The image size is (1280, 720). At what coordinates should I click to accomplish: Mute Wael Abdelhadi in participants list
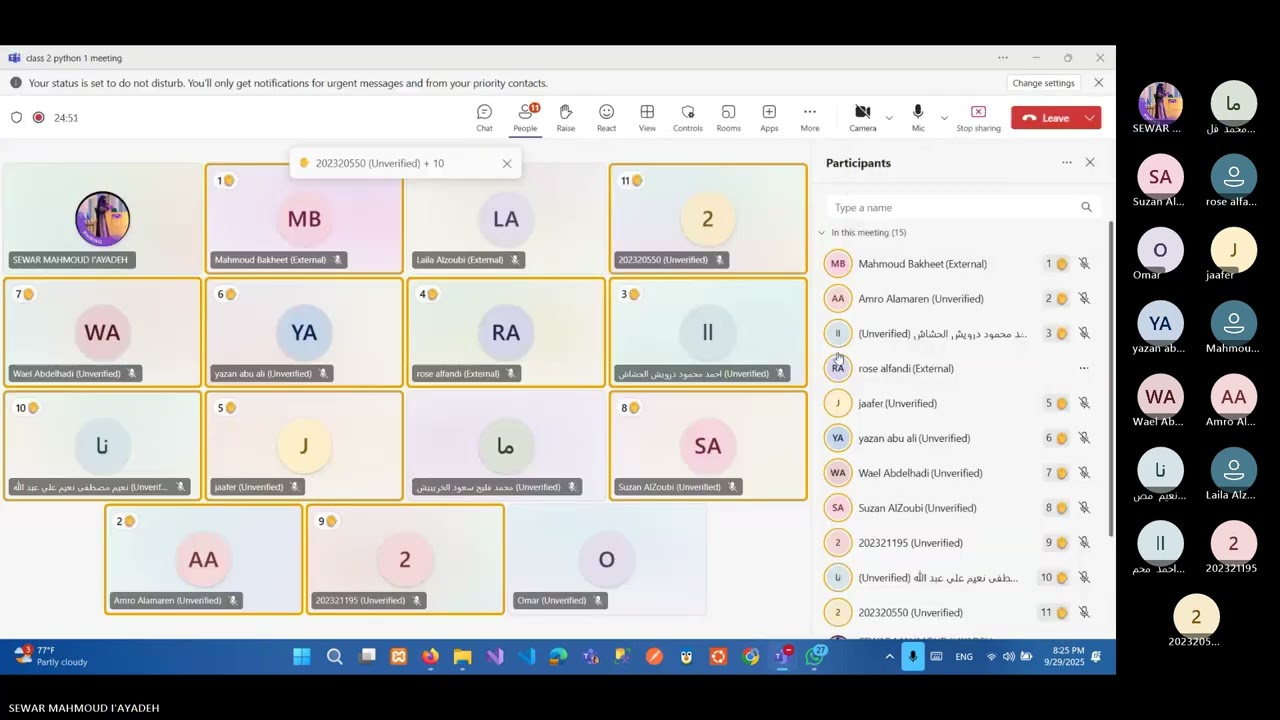click(x=1084, y=473)
